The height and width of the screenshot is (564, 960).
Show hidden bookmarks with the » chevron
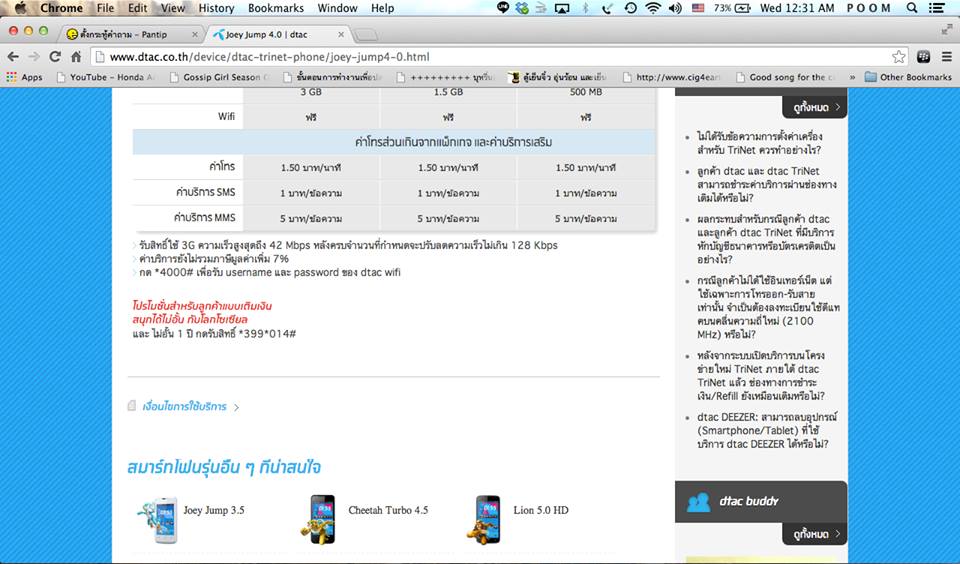[x=852, y=77]
